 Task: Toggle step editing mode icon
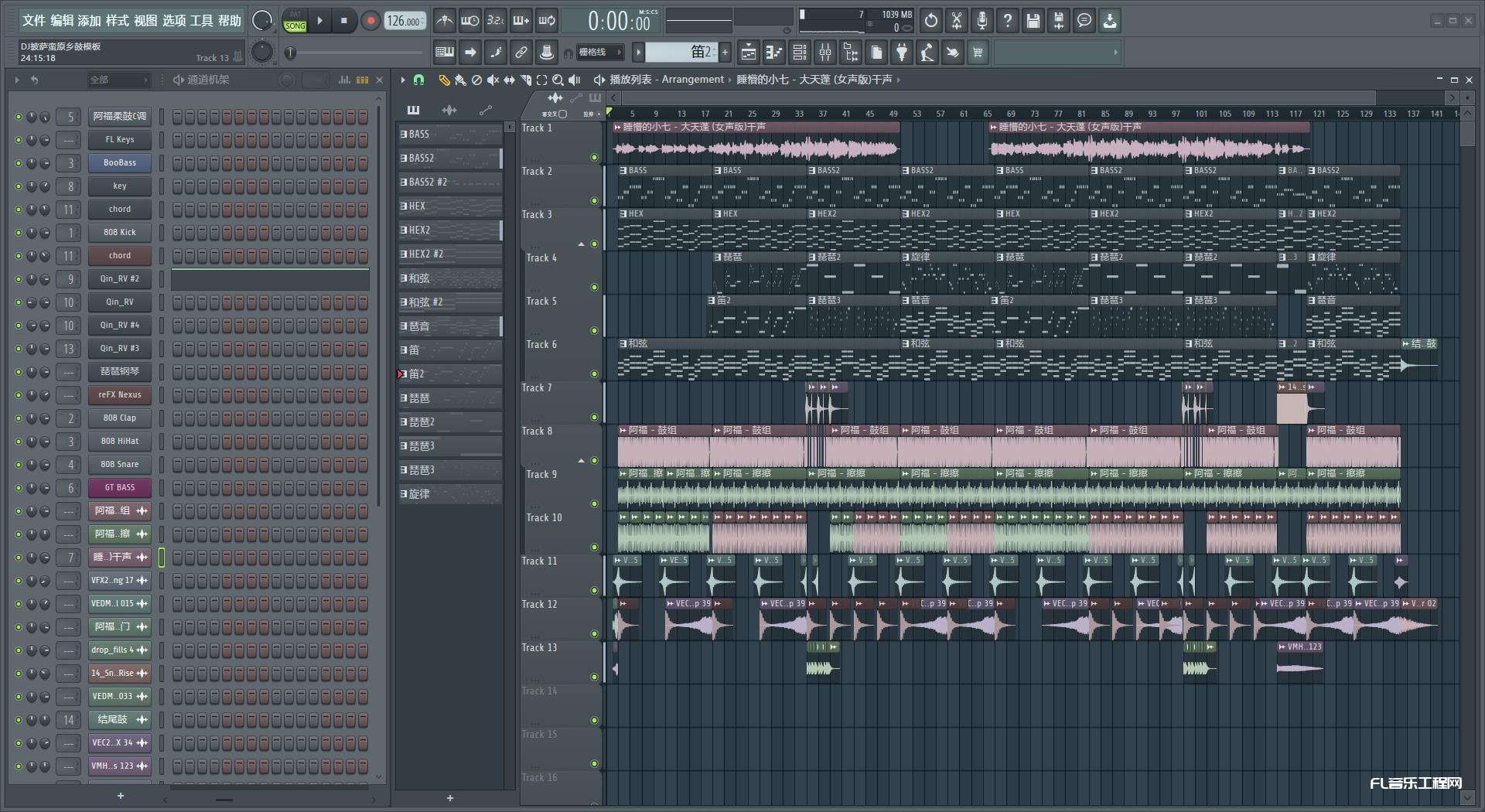(496, 53)
